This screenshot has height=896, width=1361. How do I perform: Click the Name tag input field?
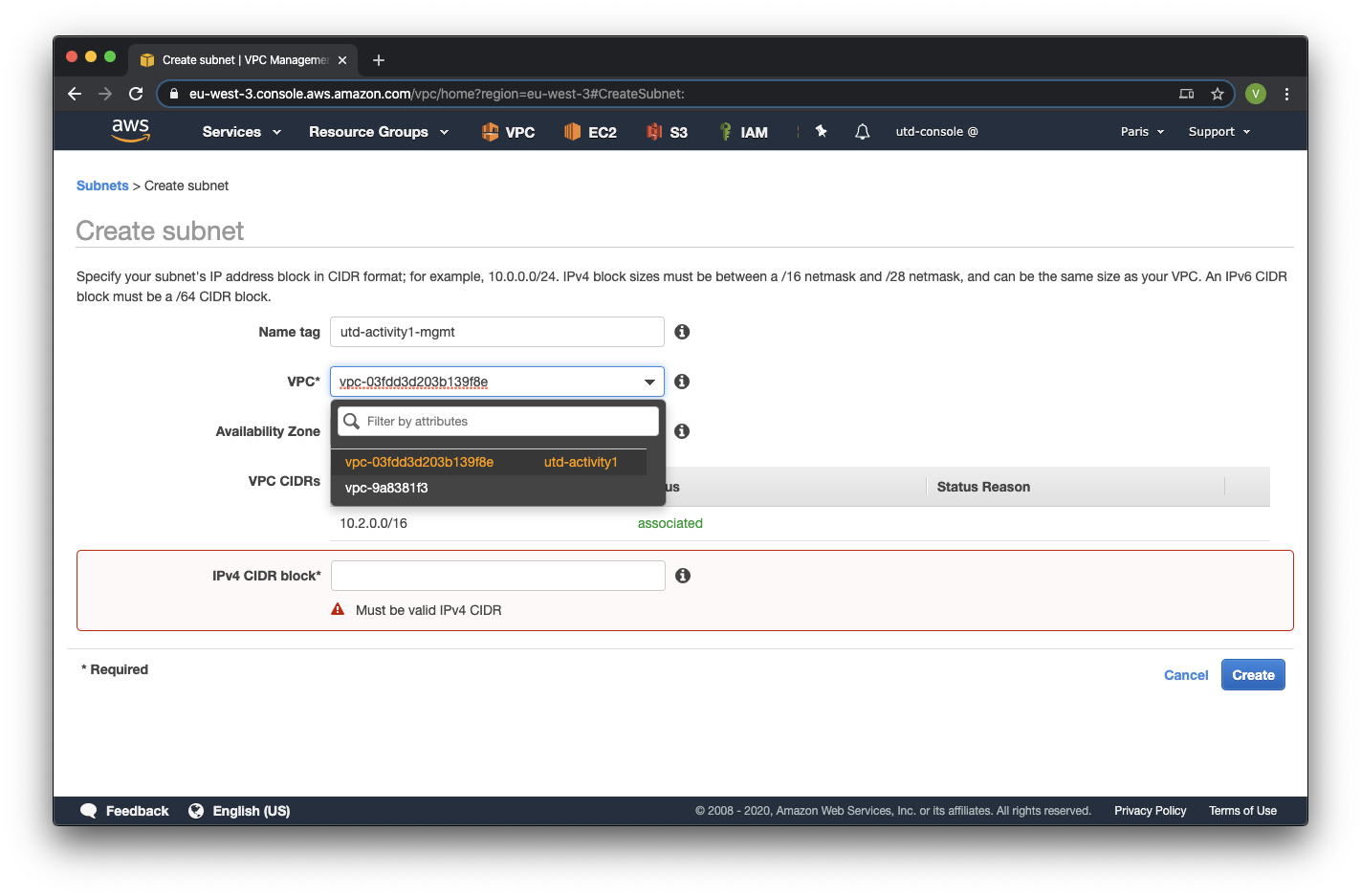497,332
